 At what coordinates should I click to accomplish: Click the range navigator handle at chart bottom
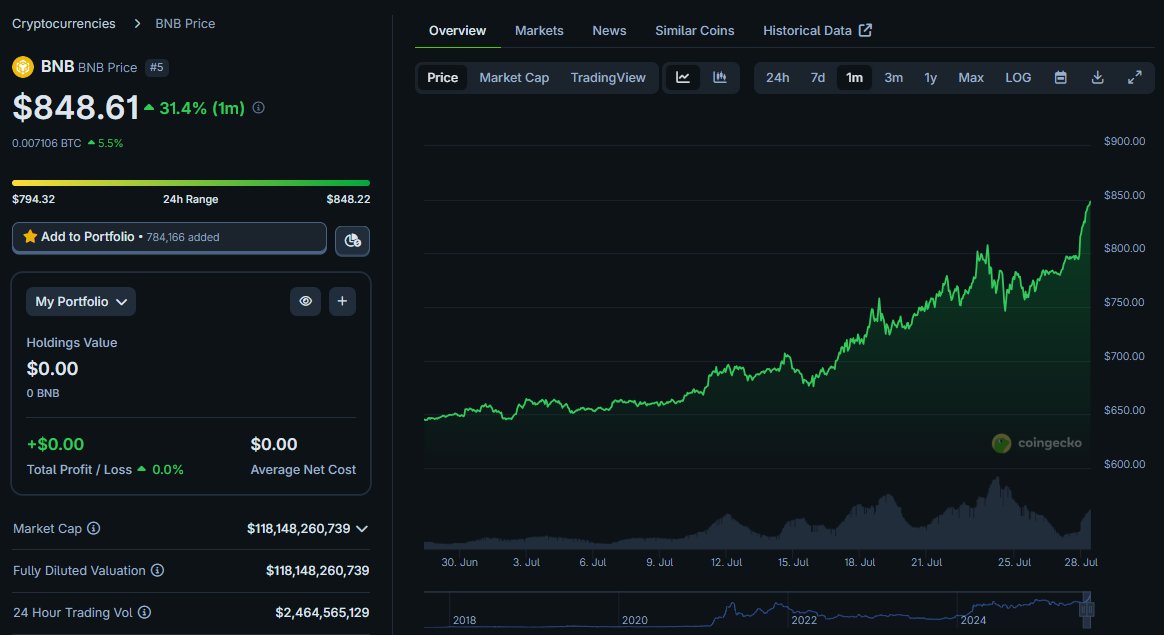(x=1087, y=610)
